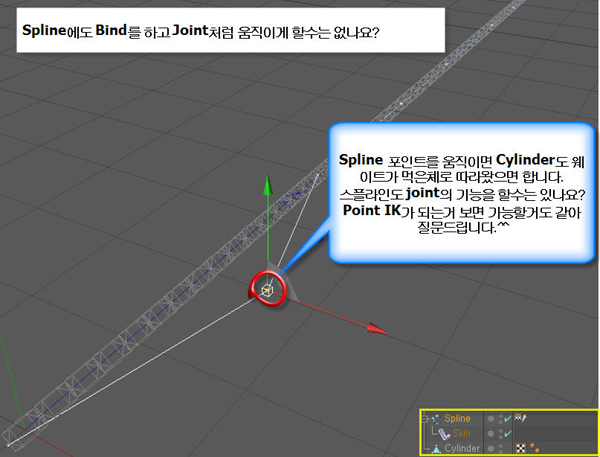Image resolution: width=600 pixels, height=457 pixels.
Task: Toggle Cylinder visibility dots
Action: [501, 449]
